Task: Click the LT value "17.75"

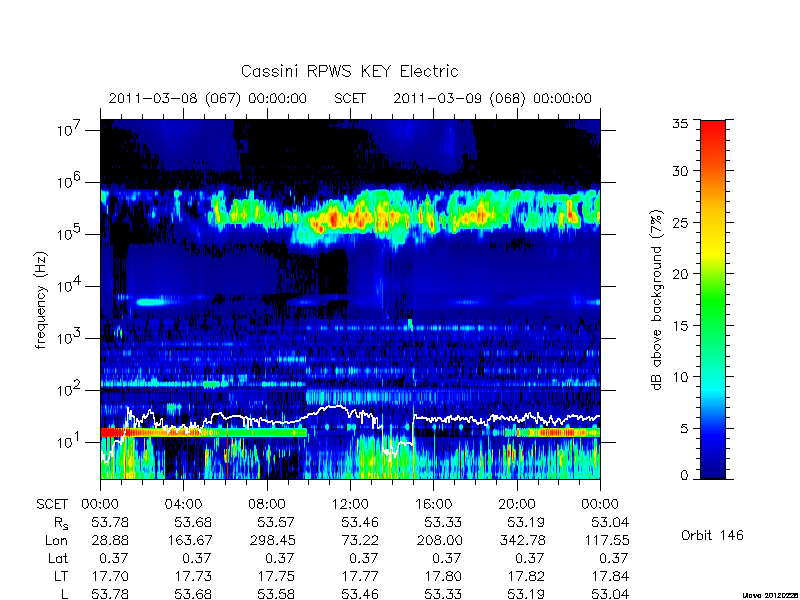Action: [276, 576]
